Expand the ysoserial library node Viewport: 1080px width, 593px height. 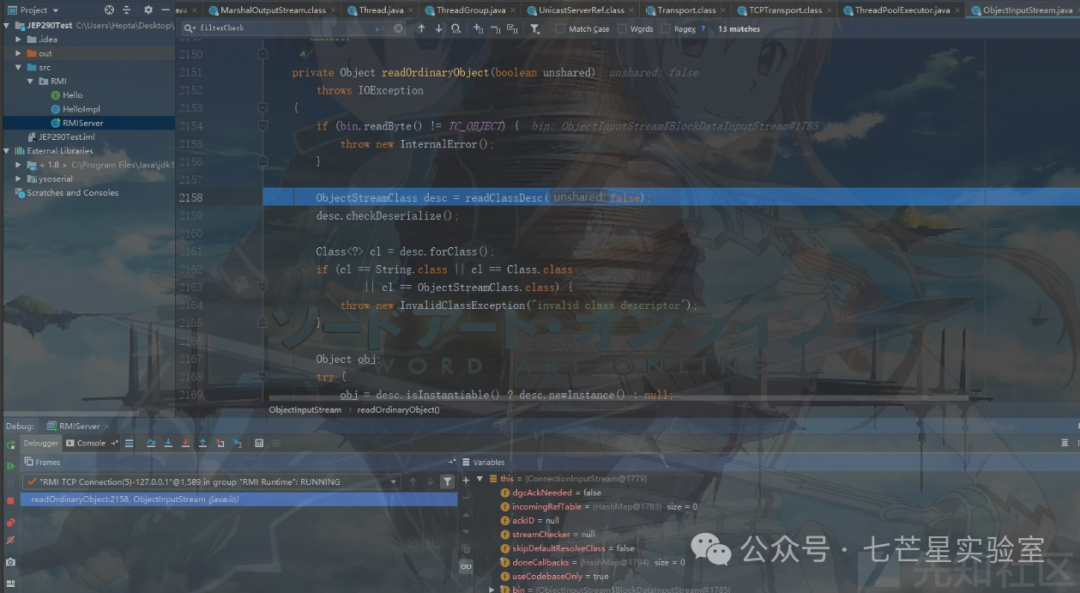pos(19,178)
